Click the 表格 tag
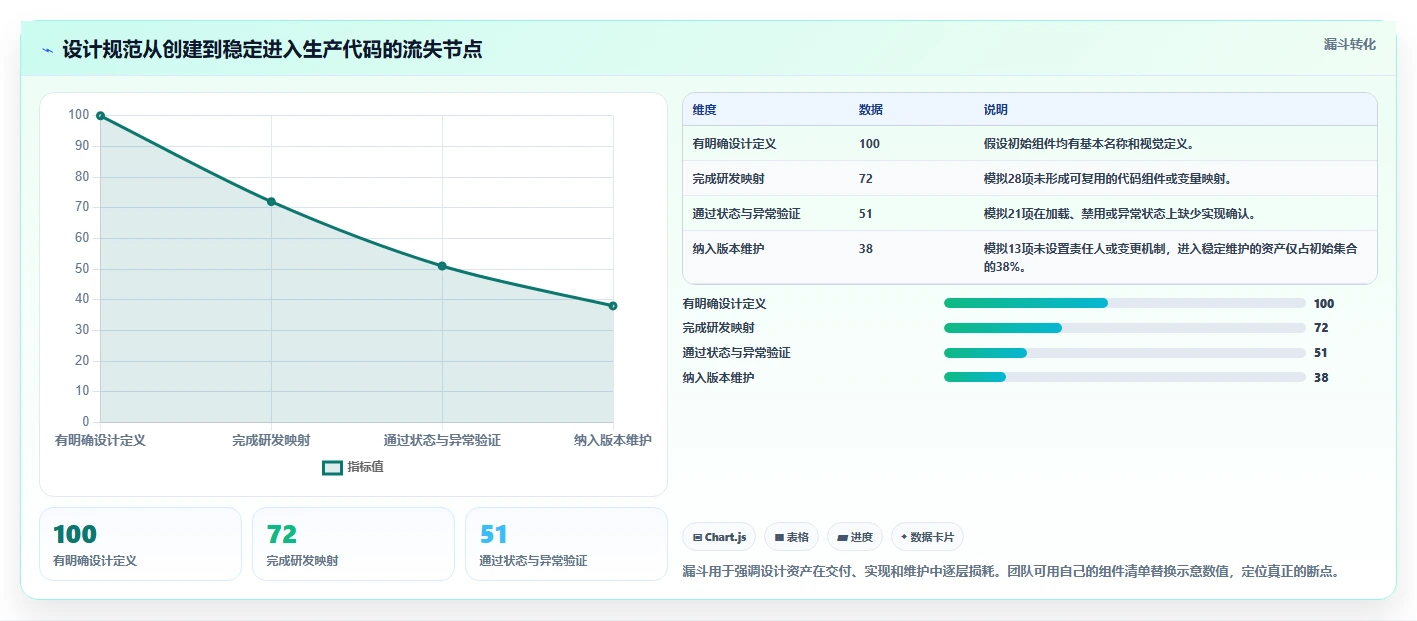 pyautogui.click(x=791, y=537)
